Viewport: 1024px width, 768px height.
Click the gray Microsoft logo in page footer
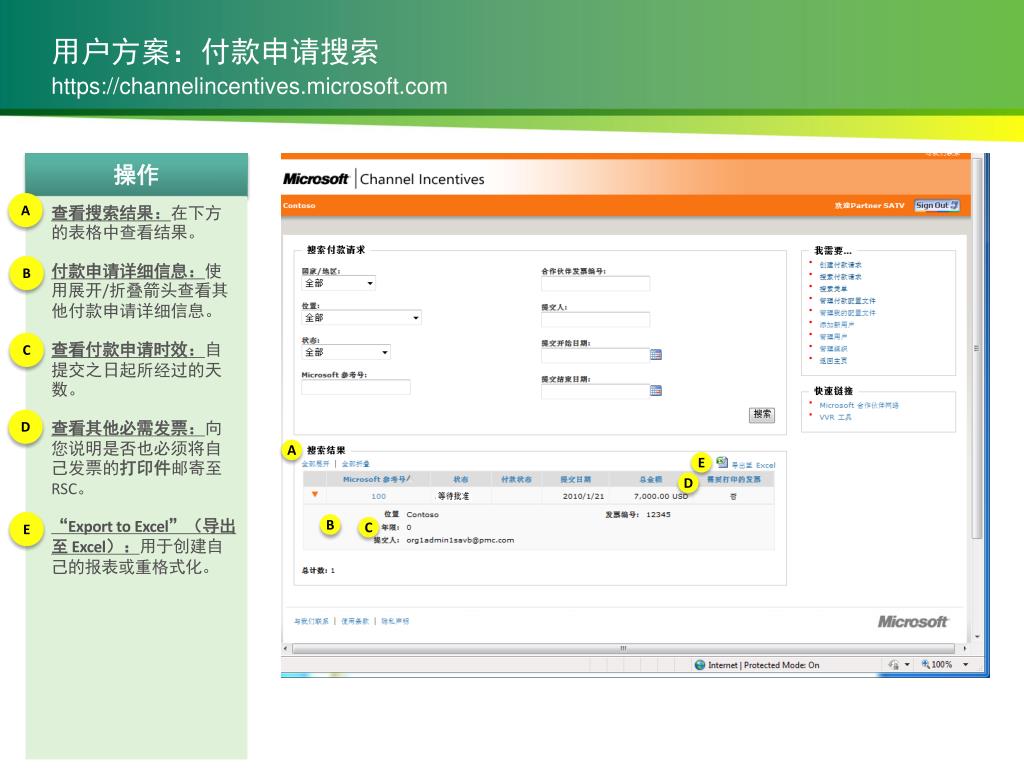tap(912, 622)
